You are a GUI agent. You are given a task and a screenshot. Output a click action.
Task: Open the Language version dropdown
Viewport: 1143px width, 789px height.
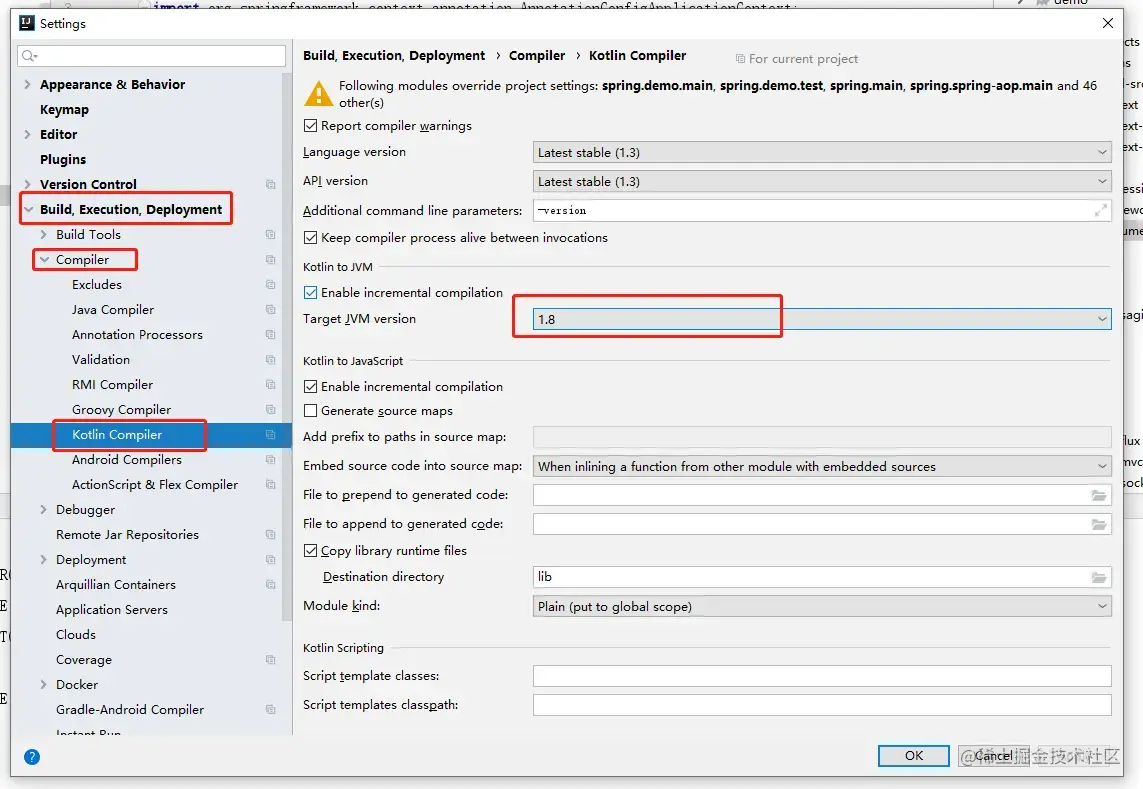coord(822,152)
